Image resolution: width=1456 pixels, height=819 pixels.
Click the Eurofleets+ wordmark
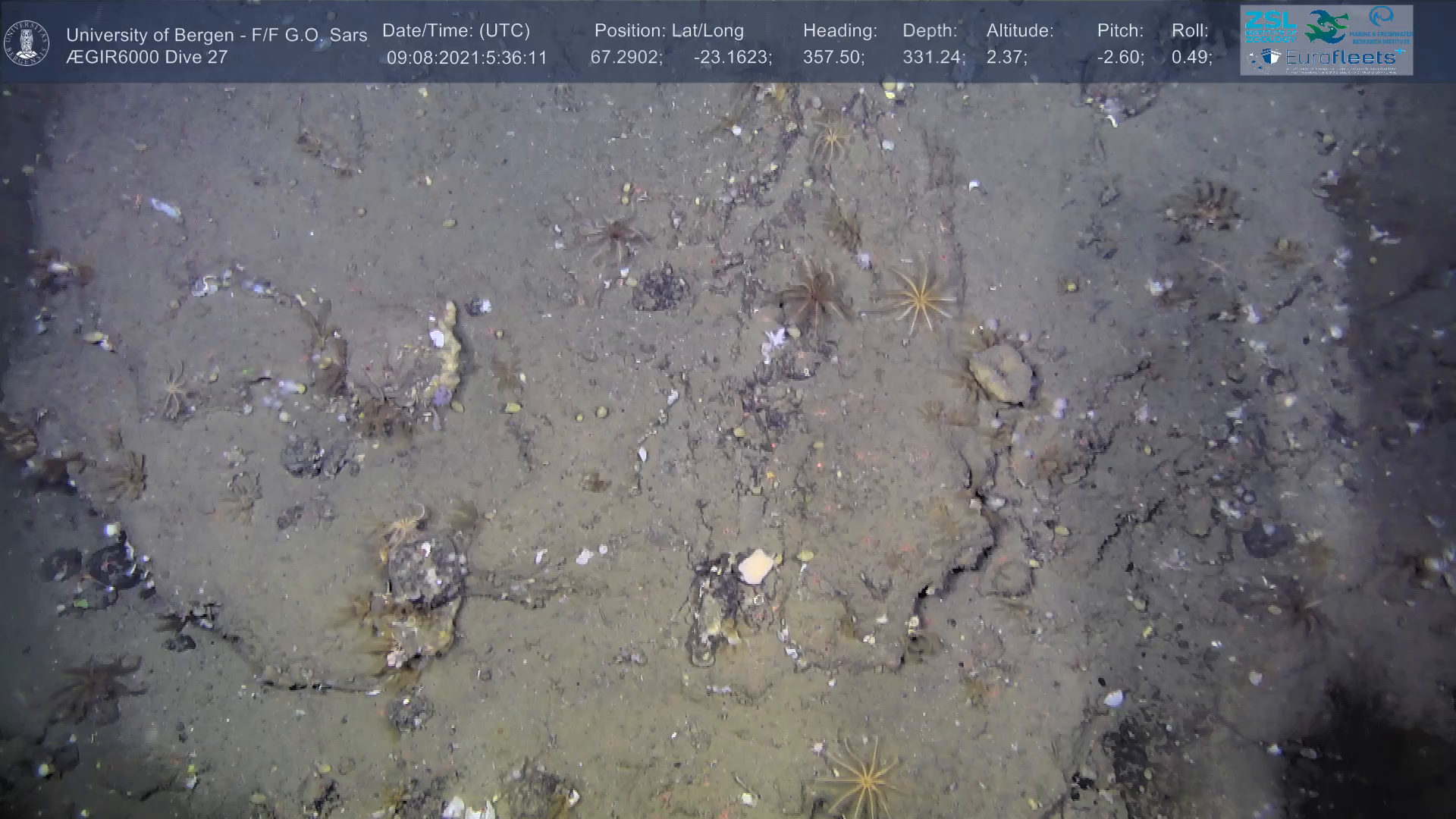1342,58
